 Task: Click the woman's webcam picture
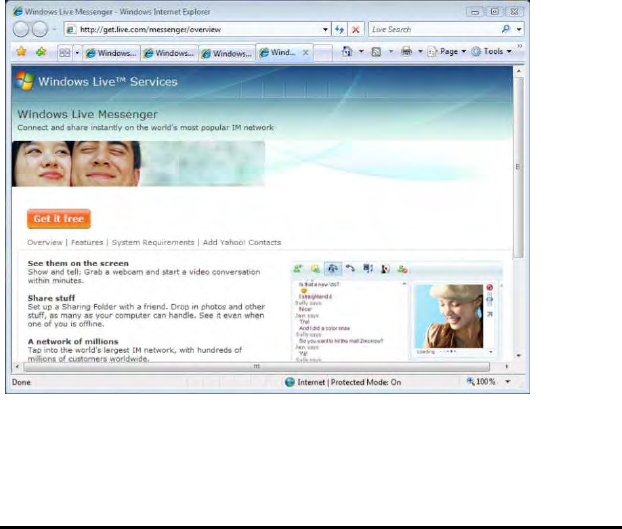pos(449,316)
